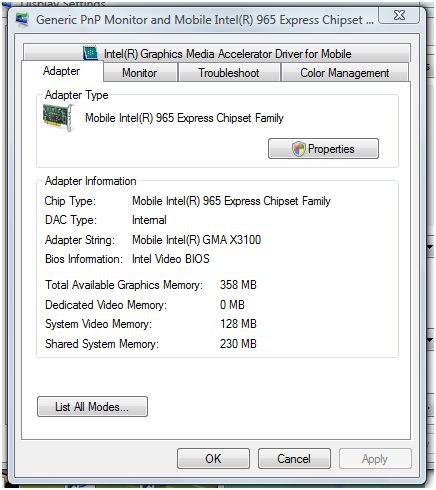Click the shield icon on the Properties button
436x490 pixels.
tap(299, 149)
